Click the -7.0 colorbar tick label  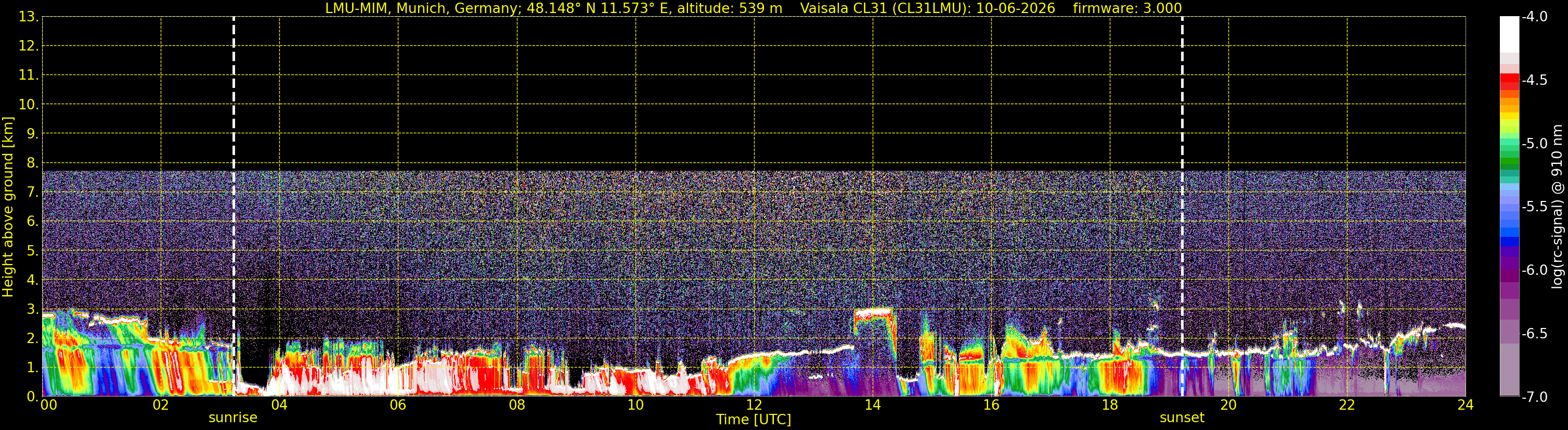(x=1534, y=397)
